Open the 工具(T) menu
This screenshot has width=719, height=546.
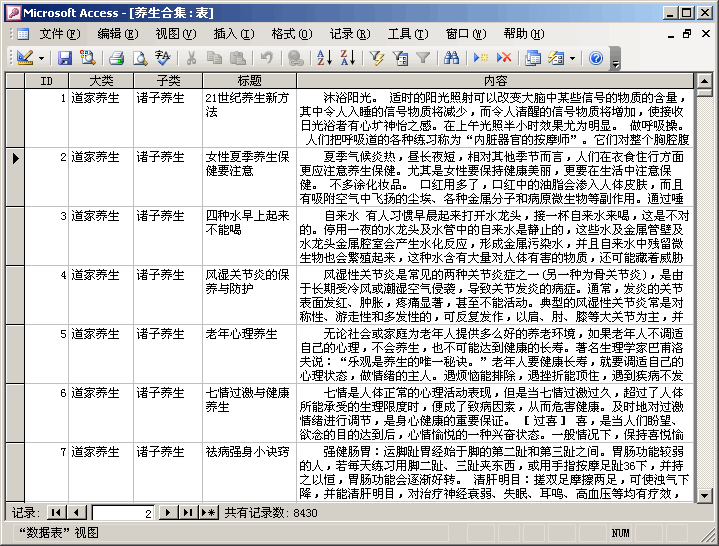(x=408, y=34)
